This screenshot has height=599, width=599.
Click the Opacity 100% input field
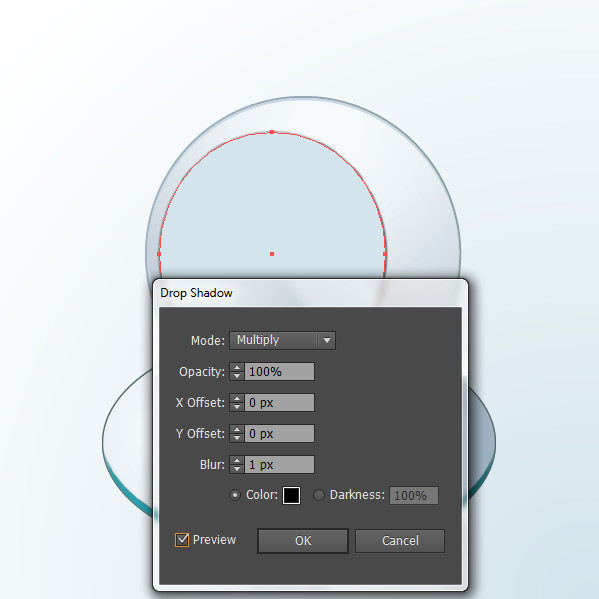click(x=279, y=372)
